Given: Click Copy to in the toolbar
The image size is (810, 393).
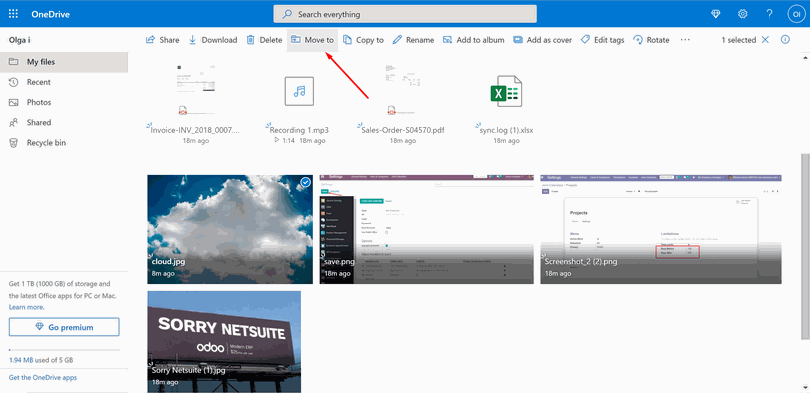Looking at the screenshot, I should coord(363,40).
